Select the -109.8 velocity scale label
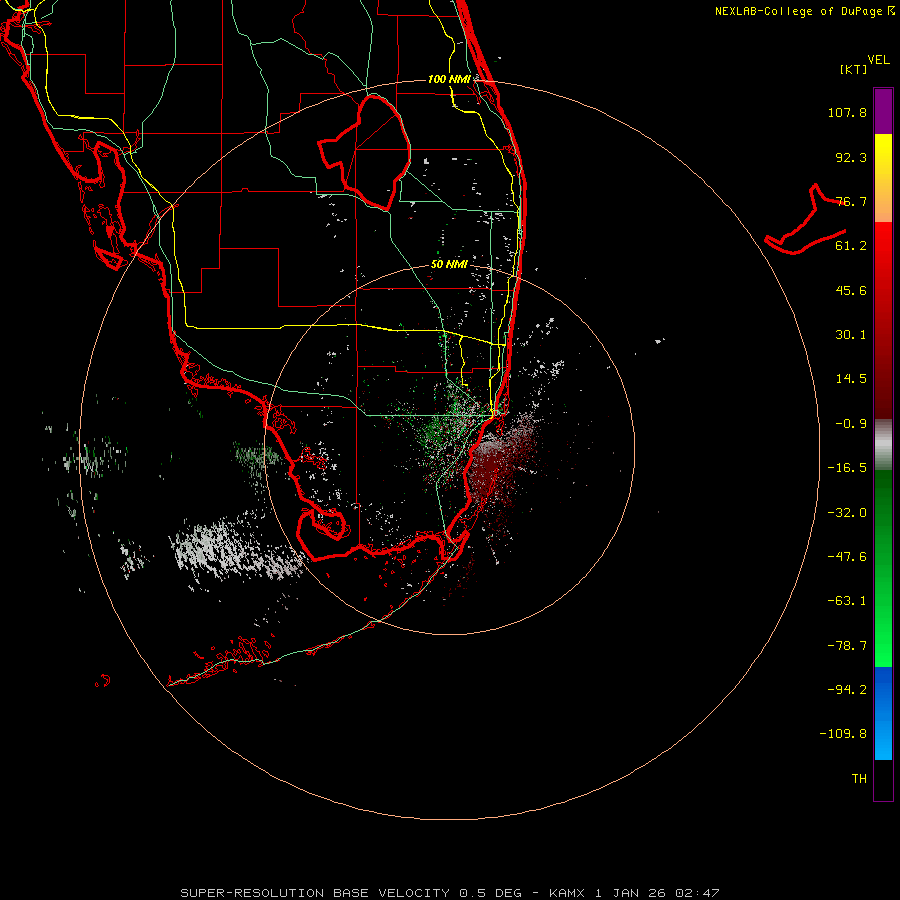The height and width of the screenshot is (900, 900). [844, 734]
